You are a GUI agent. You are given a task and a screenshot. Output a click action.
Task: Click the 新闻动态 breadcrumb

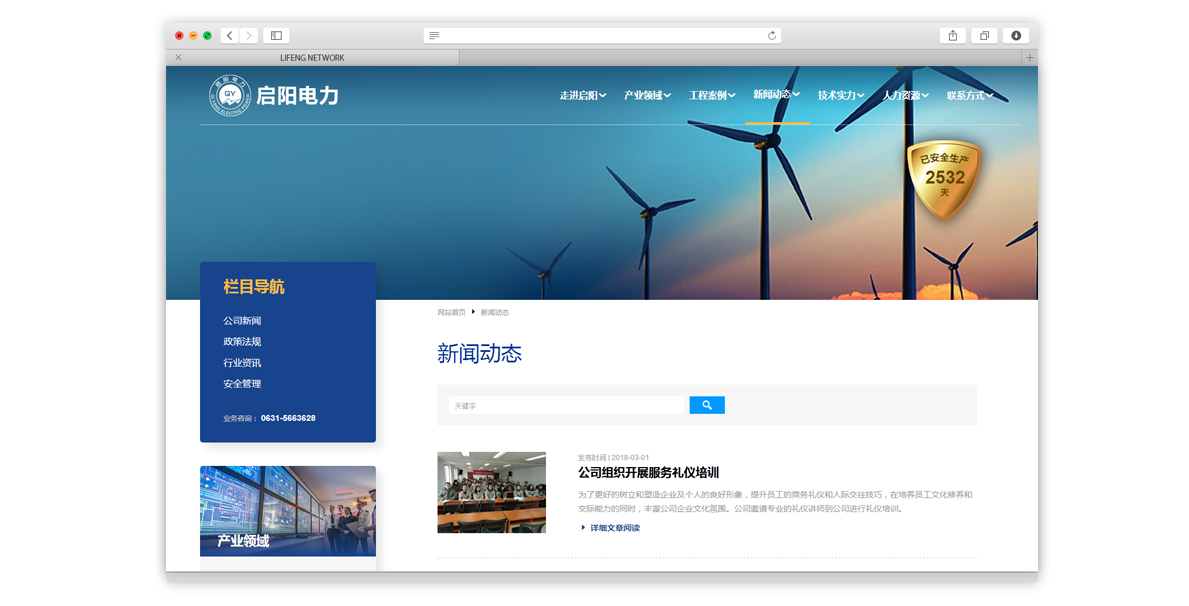(x=494, y=312)
